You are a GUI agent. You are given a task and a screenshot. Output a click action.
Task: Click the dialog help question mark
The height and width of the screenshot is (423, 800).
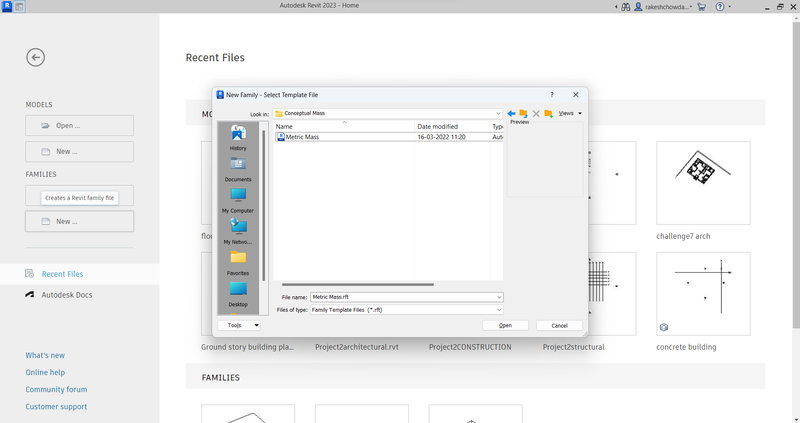point(552,95)
